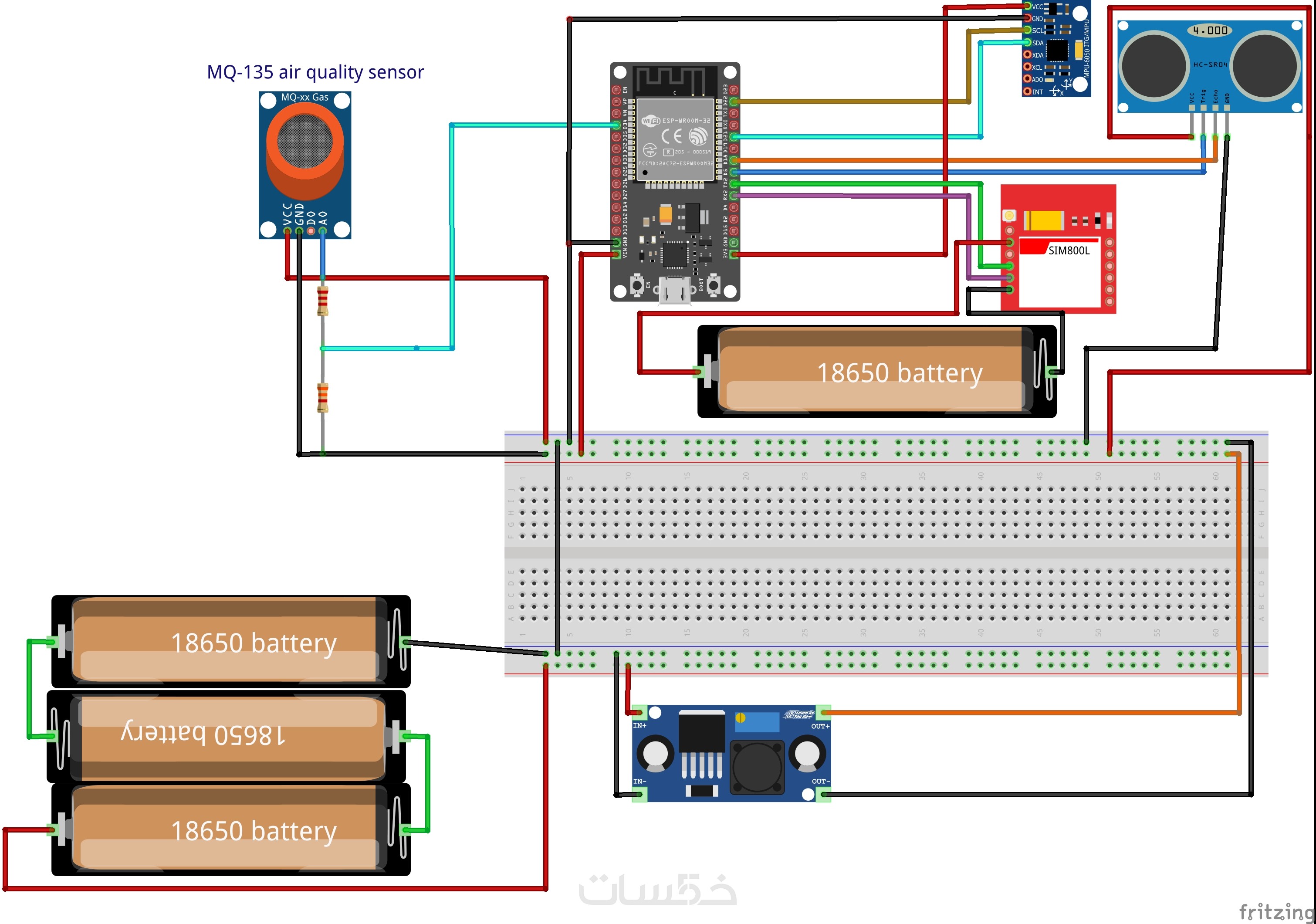Click the ESP32 micro USB port
This screenshot has height=924, width=1316.
[675, 290]
